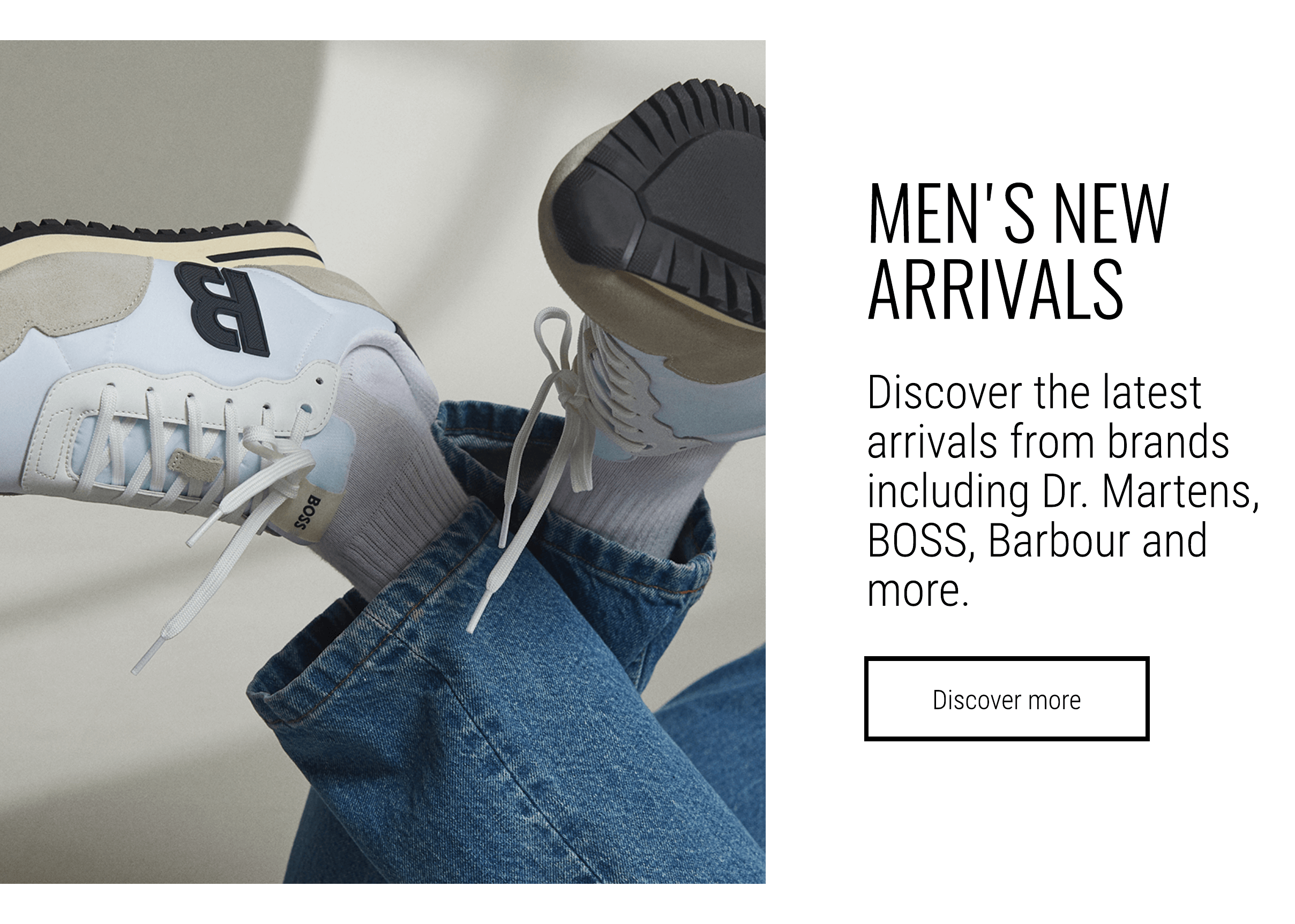Select the Discover the latest arrivals paragraph
This screenshot has width=1295, height=924.
click(x=1063, y=491)
